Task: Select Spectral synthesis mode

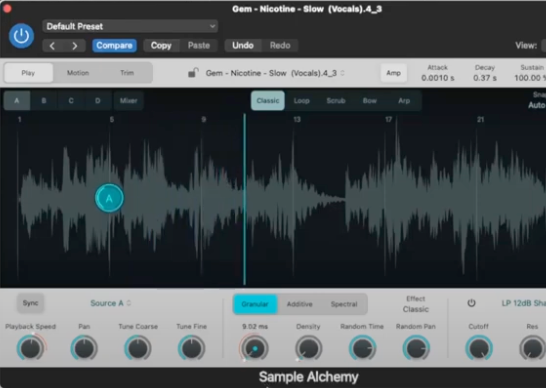Action: [344, 304]
